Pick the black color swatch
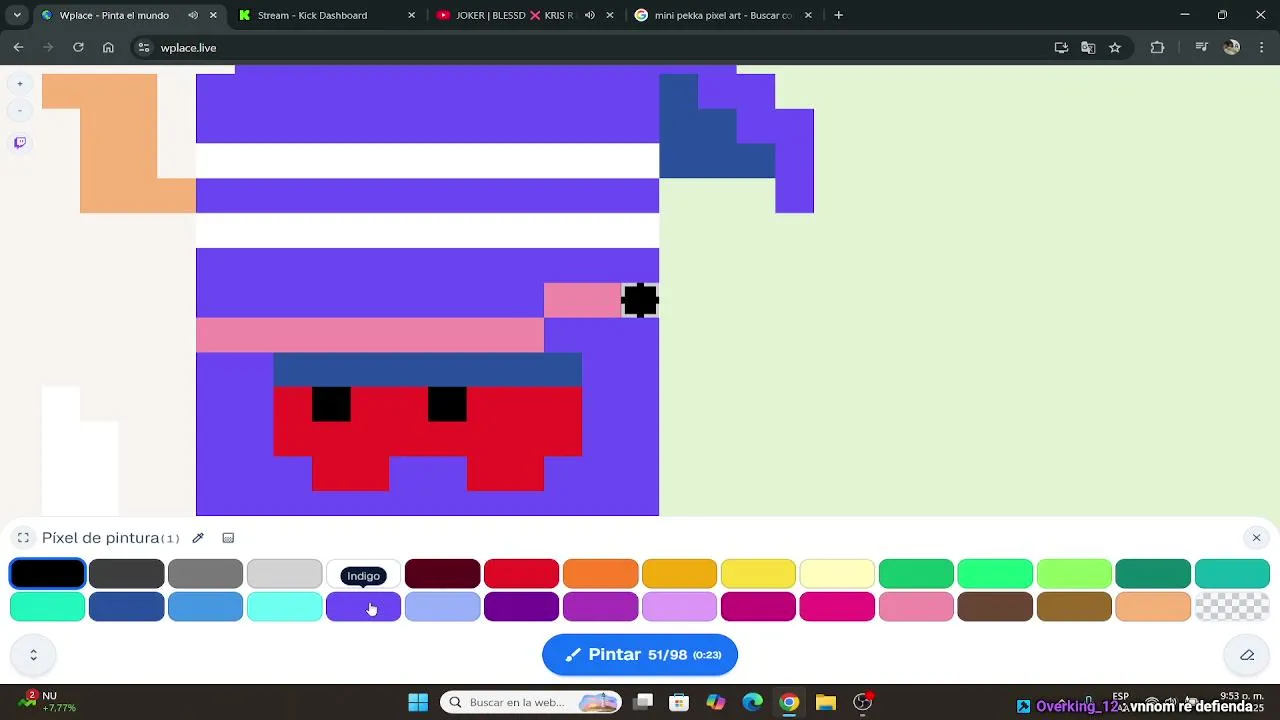 [47, 574]
